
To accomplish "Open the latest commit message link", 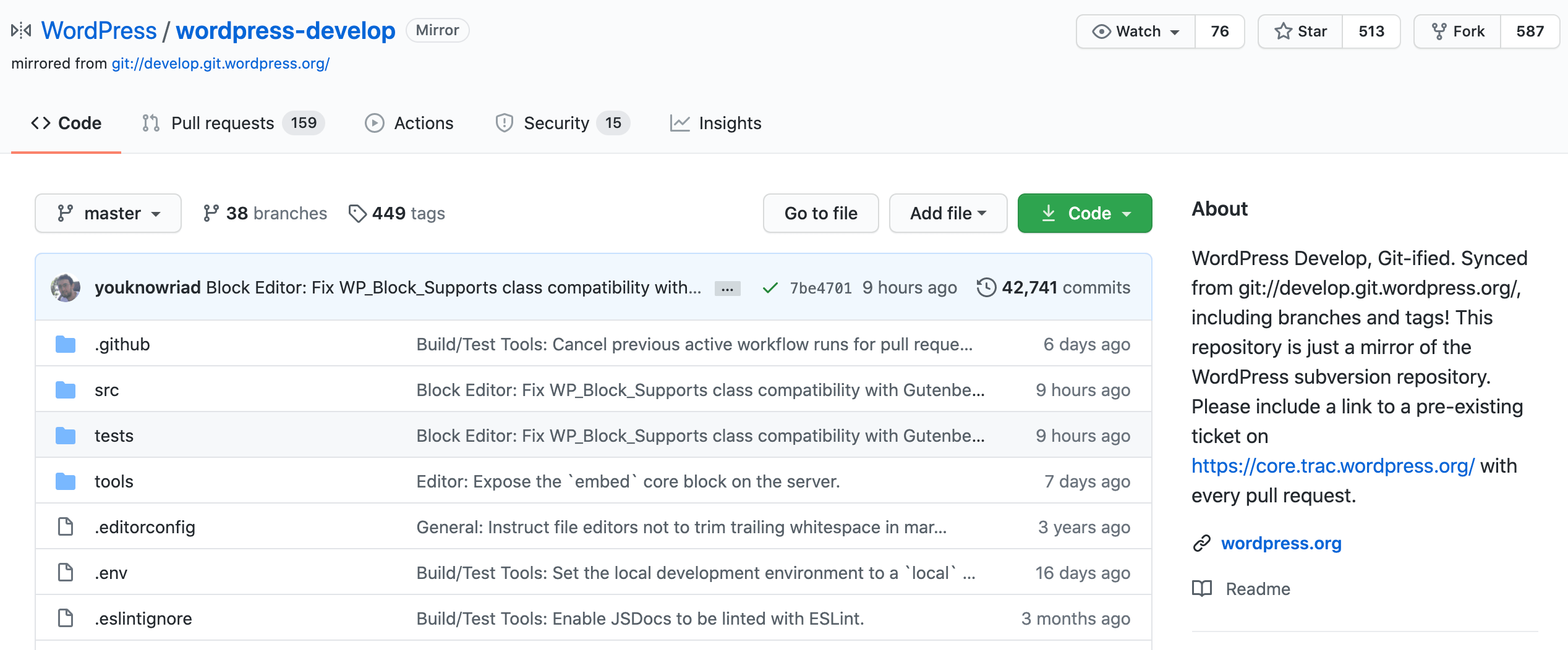I will coord(453,287).
